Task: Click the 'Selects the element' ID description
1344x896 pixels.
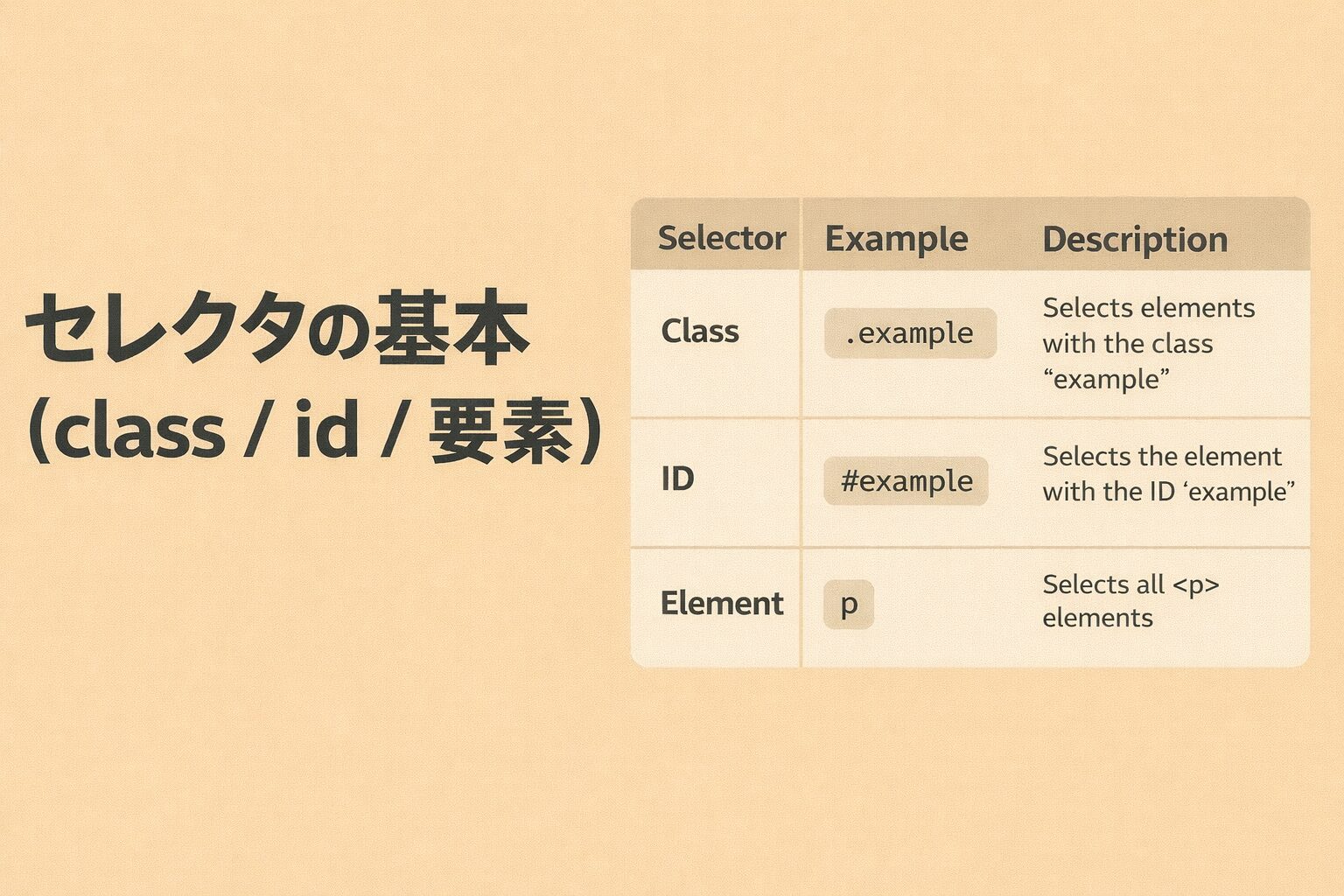Action: (x=1162, y=456)
